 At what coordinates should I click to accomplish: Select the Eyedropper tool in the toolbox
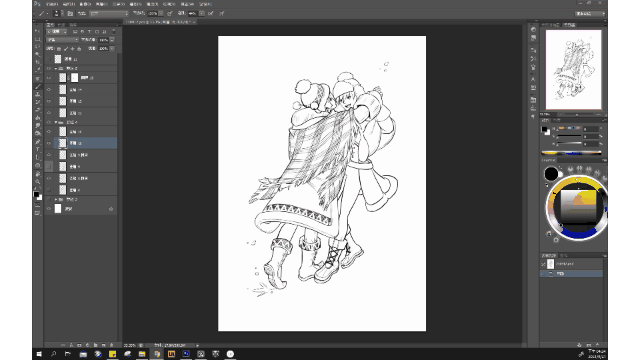38,70
